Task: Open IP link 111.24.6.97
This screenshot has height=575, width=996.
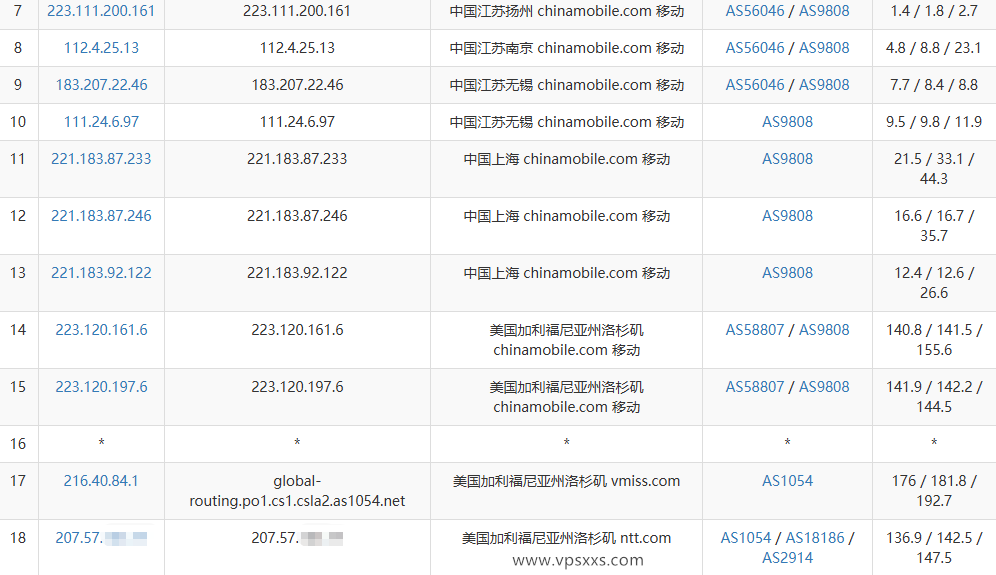Action: coord(101,121)
